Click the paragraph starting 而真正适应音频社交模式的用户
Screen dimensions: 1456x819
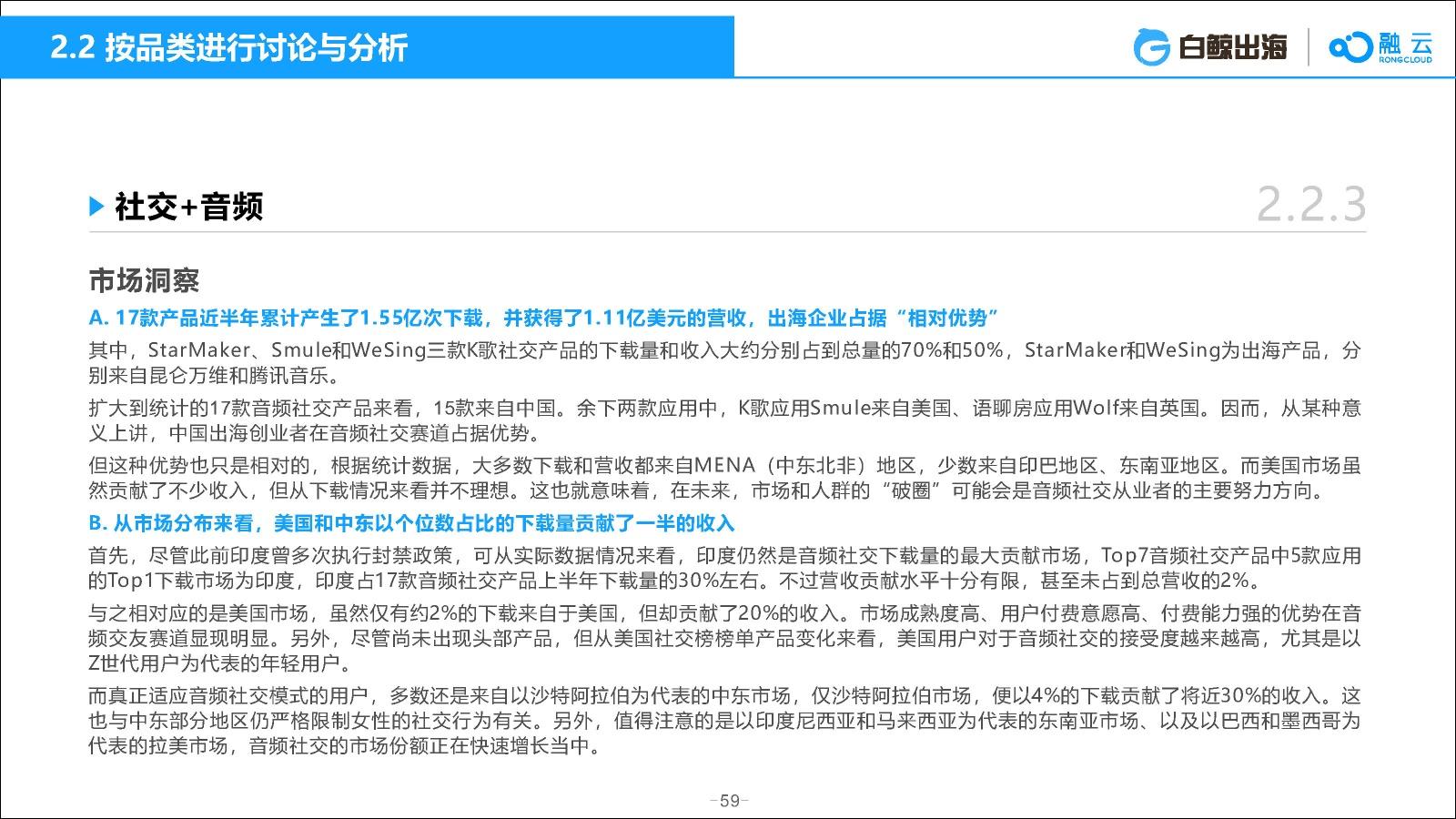(x=724, y=721)
